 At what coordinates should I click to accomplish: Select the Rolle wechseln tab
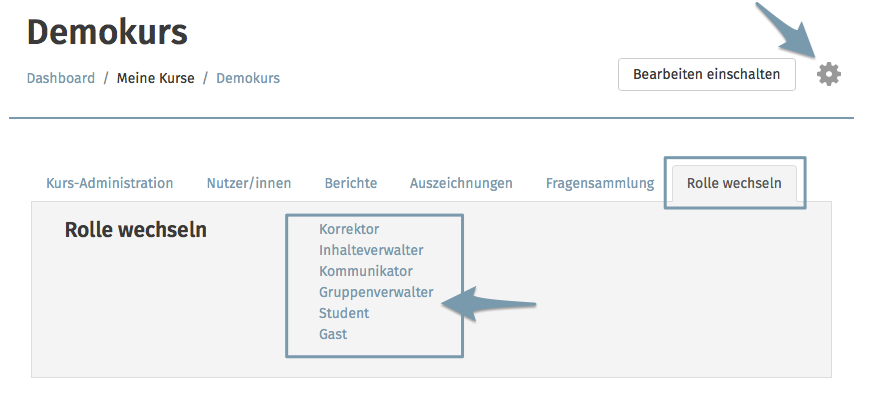[734, 183]
